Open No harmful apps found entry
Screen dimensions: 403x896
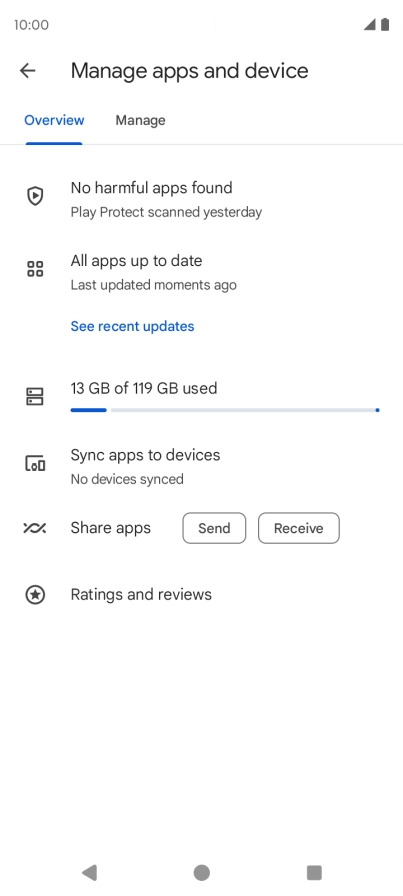coord(201,199)
